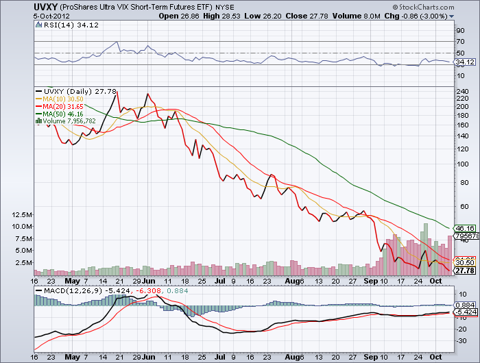The height and width of the screenshot is (363, 480).
Task: Click the Volume 7,956,782 legend entry
Action: click(69, 121)
